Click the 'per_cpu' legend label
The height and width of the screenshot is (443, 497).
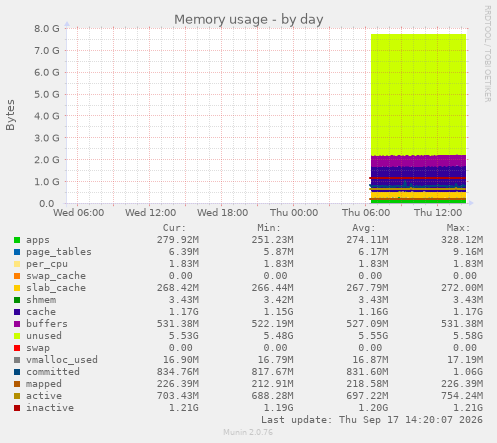pyautogui.click(x=47, y=264)
